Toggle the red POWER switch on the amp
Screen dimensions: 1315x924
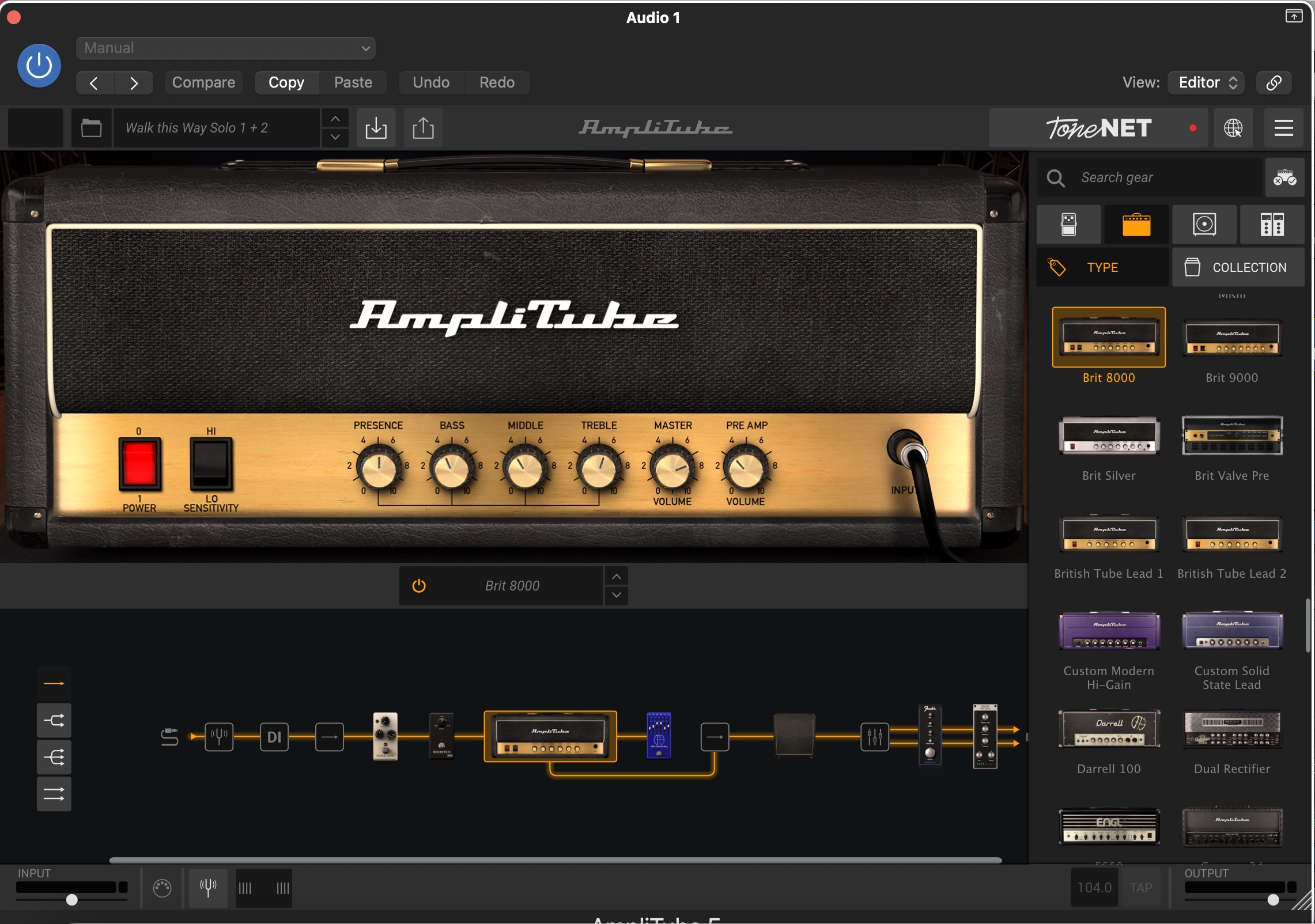(x=139, y=464)
